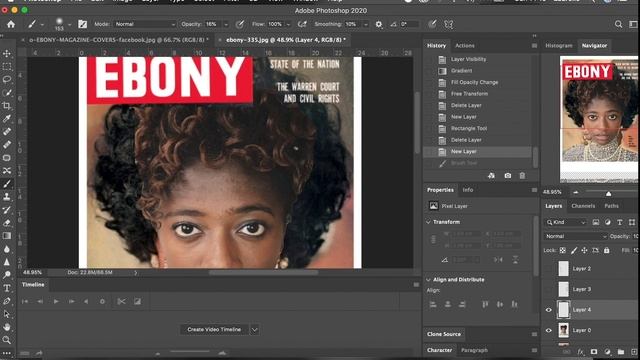Viewport: 640px width, 360px height.
Task: Open the Flow value dropdown
Action: click(x=288, y=24)
